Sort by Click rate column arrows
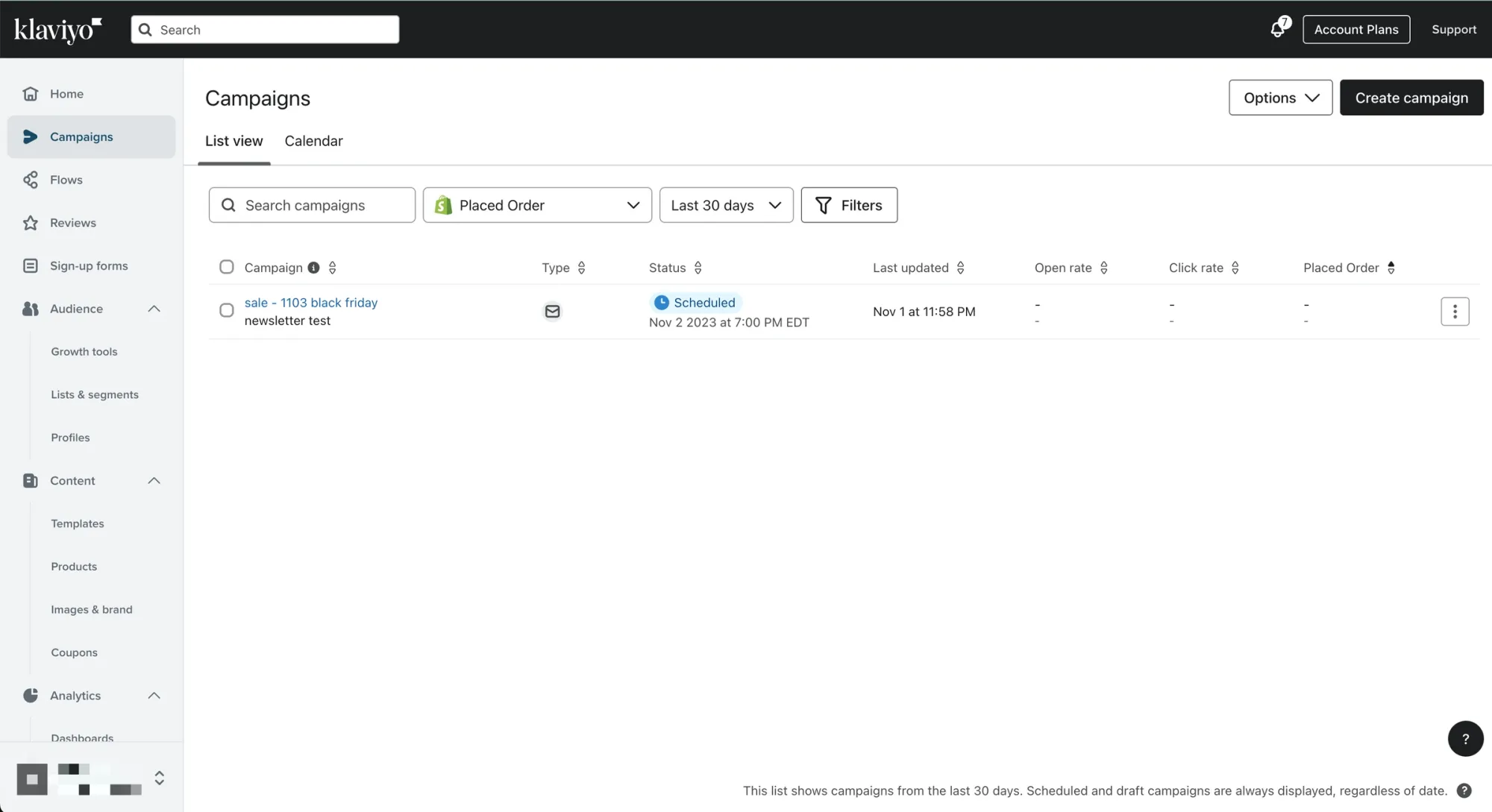This screenshot has height=812, width=1492. click(1235, 268)
